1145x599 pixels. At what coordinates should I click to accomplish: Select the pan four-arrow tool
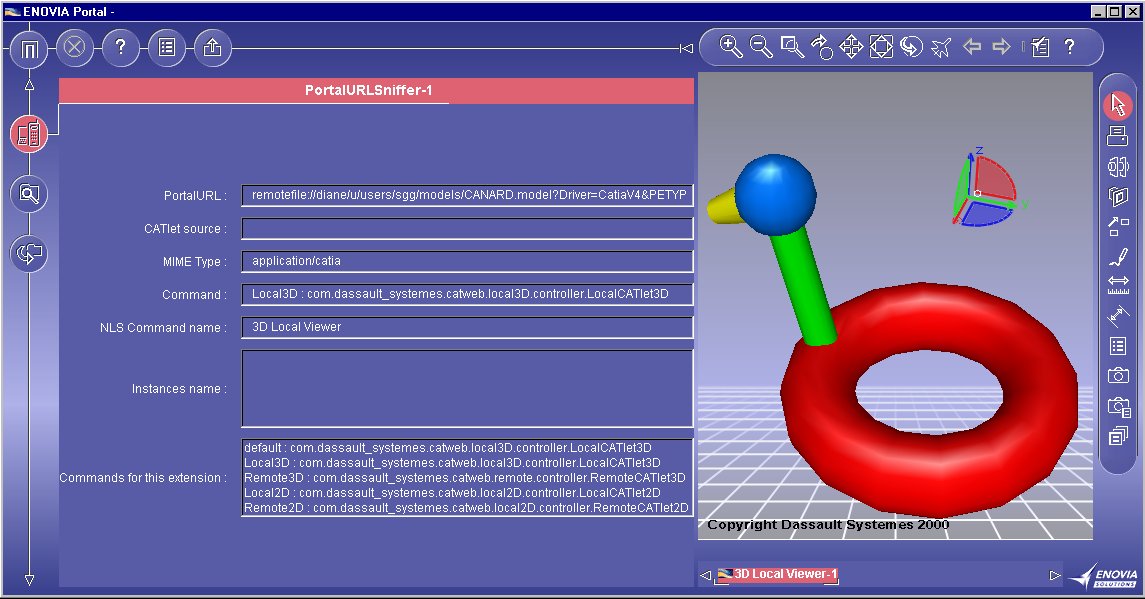pos(851,47)
